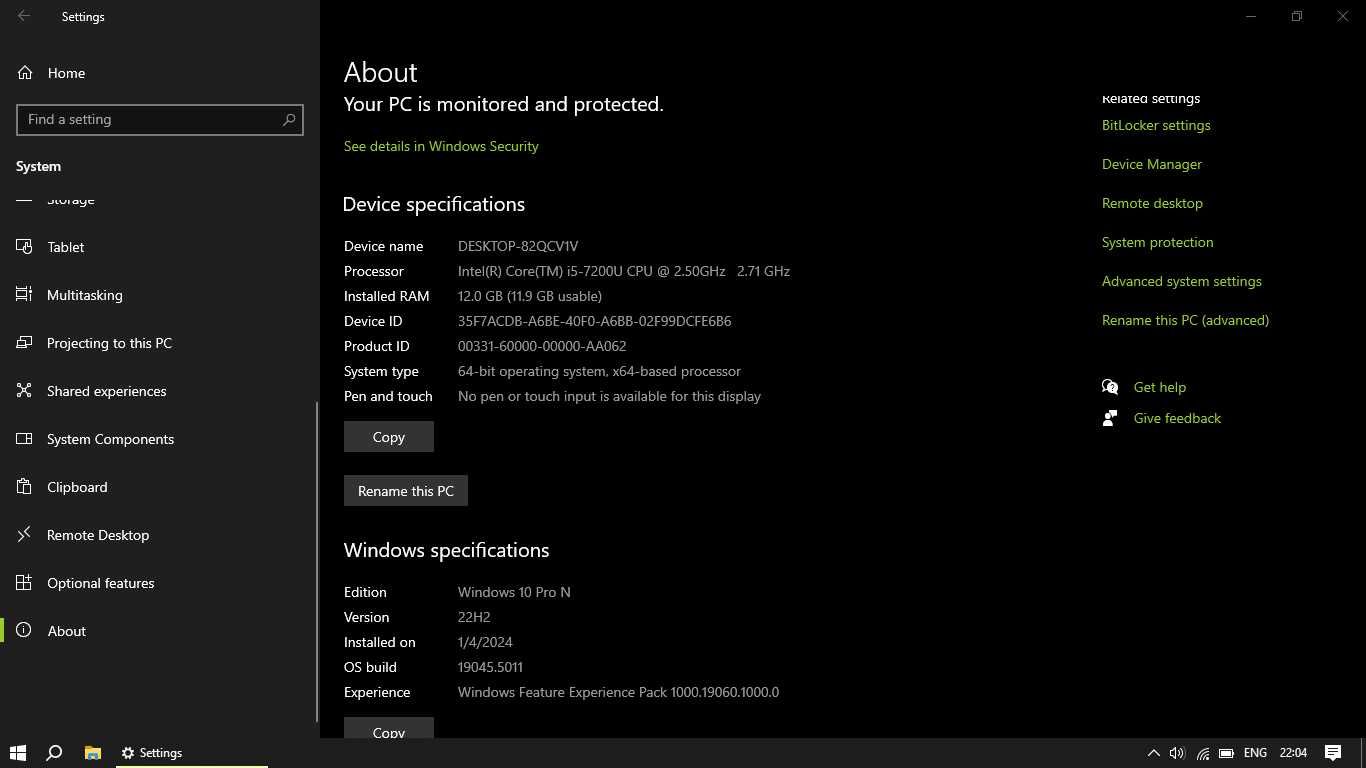Copy the device specifications
Viewport: 1366px width, 768px height.
(x=389, y=437)
